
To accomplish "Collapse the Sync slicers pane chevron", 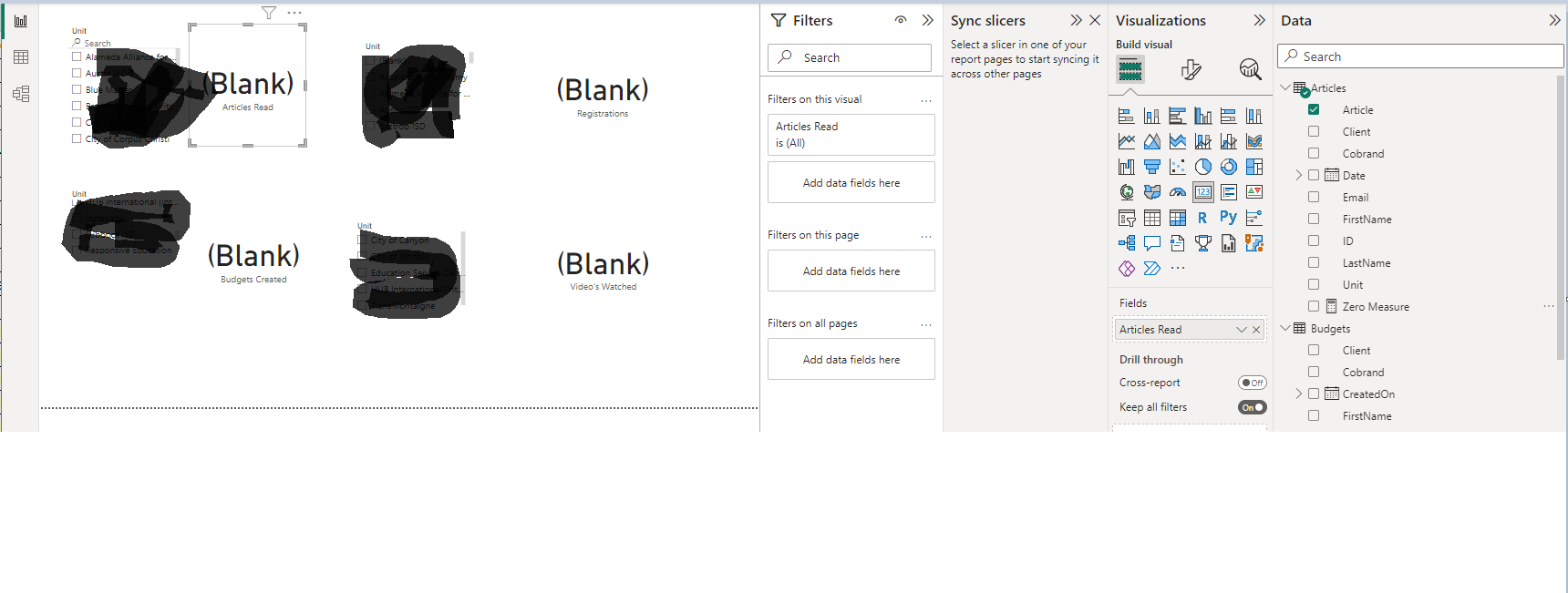I will pyautogui.click(x=1077, y=20).
